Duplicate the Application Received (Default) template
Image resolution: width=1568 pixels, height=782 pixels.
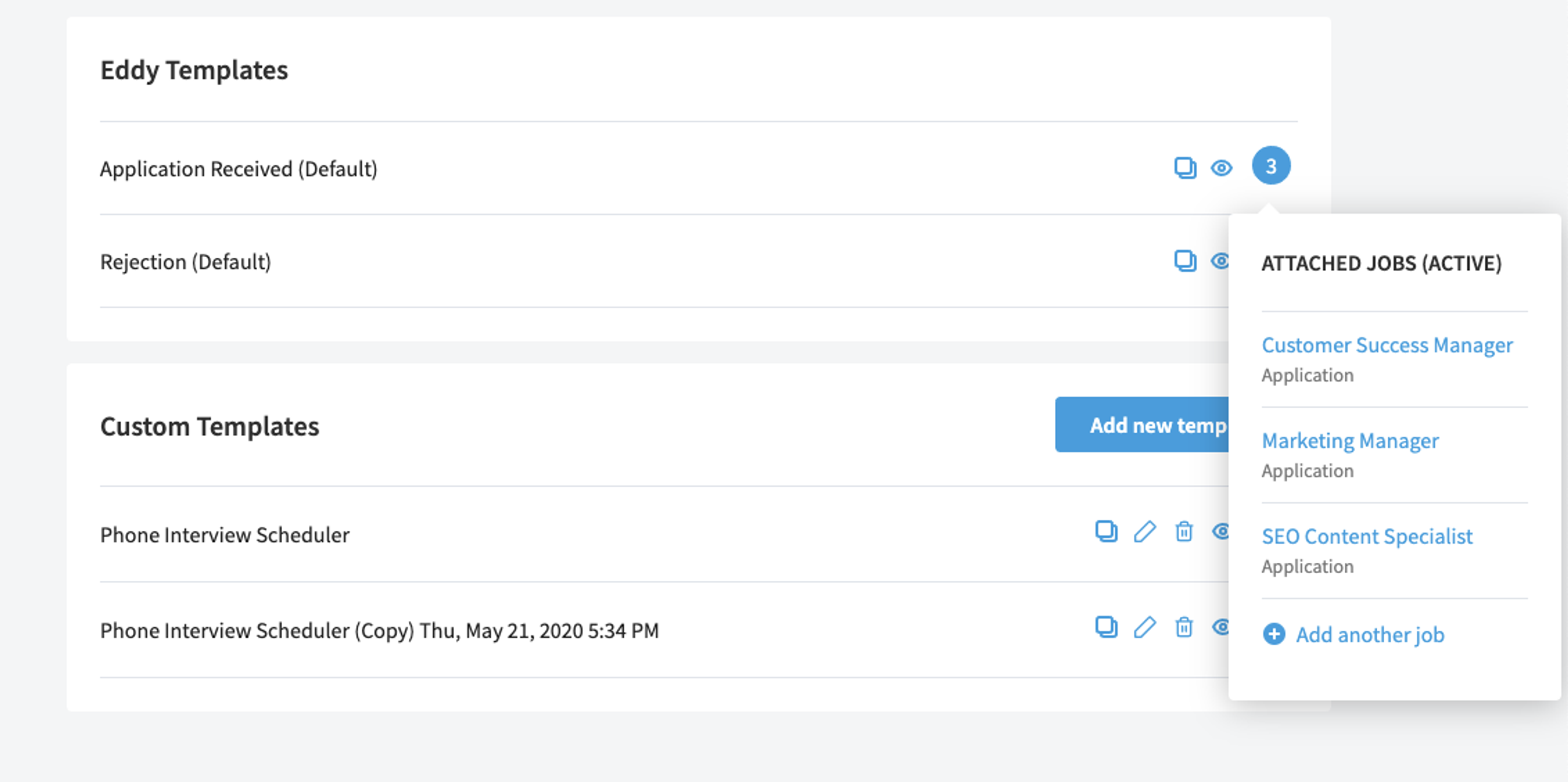(x=1185, y=167)
